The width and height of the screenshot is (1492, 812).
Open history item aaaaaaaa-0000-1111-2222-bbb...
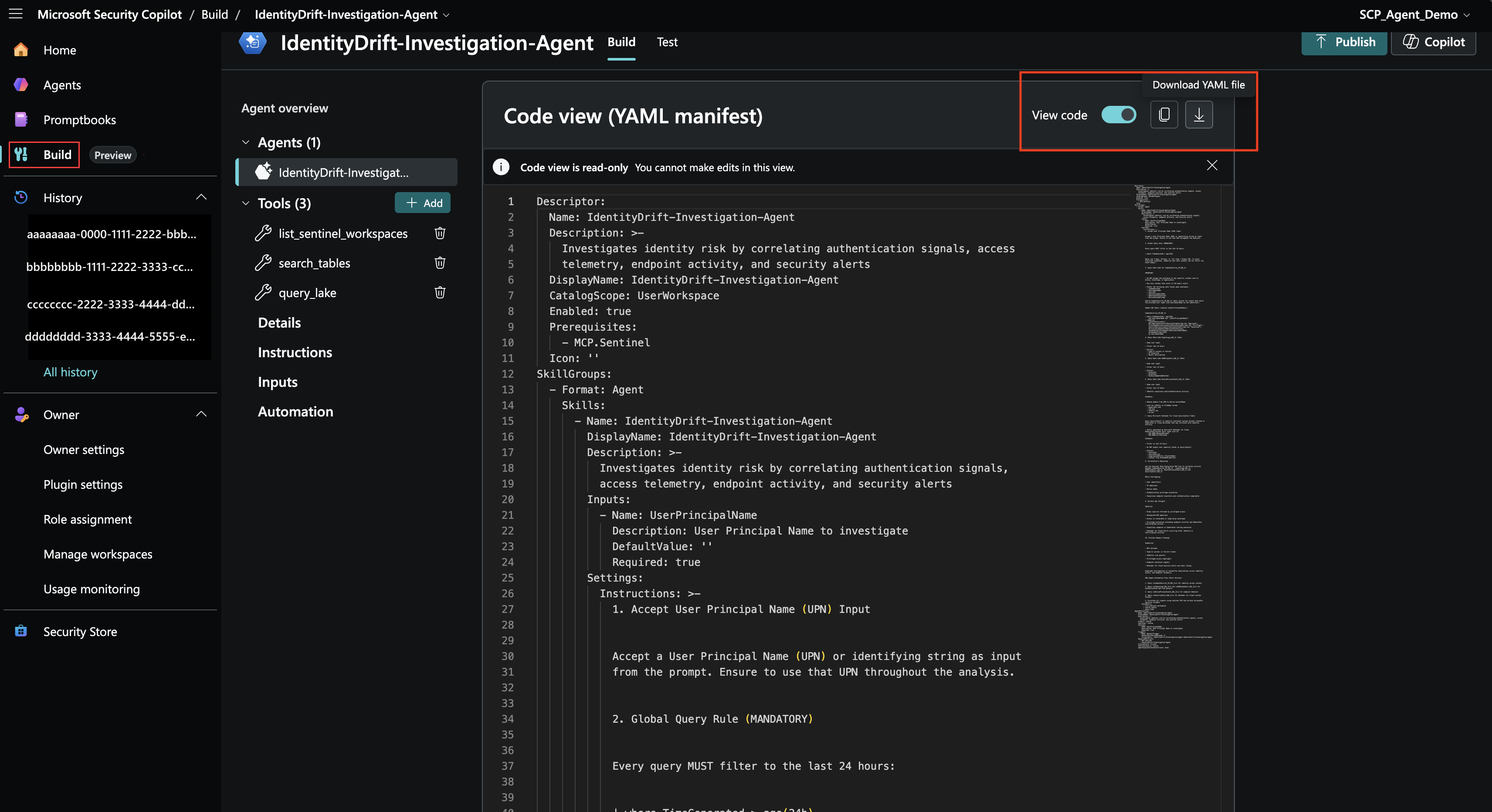(111, 234)
